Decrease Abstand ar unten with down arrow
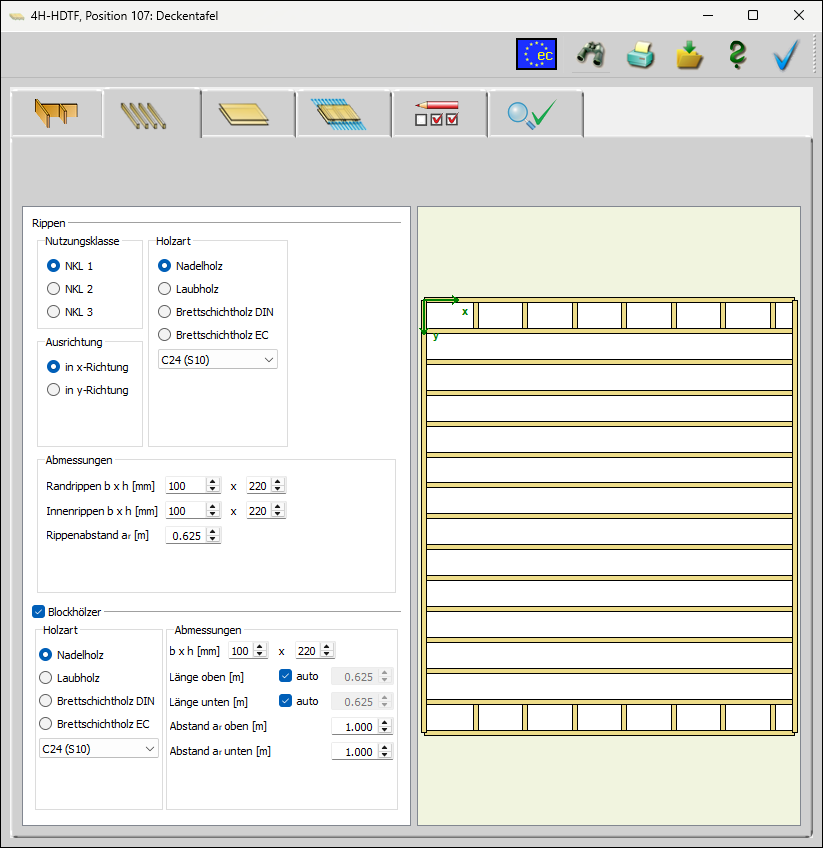 point(384,754)
